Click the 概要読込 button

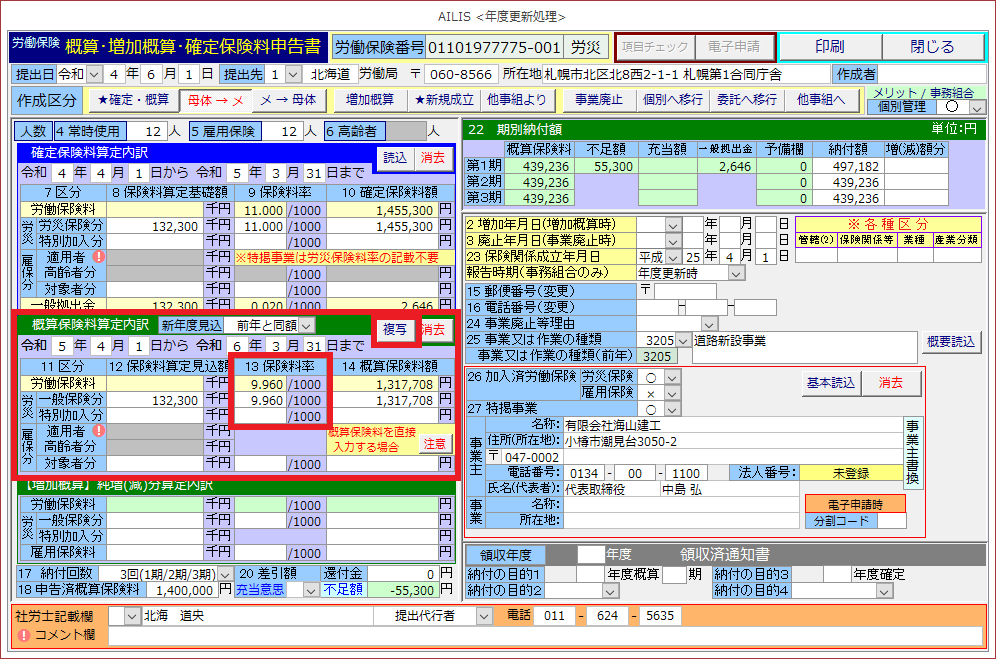pyautogui.click(x=948, y=342)
